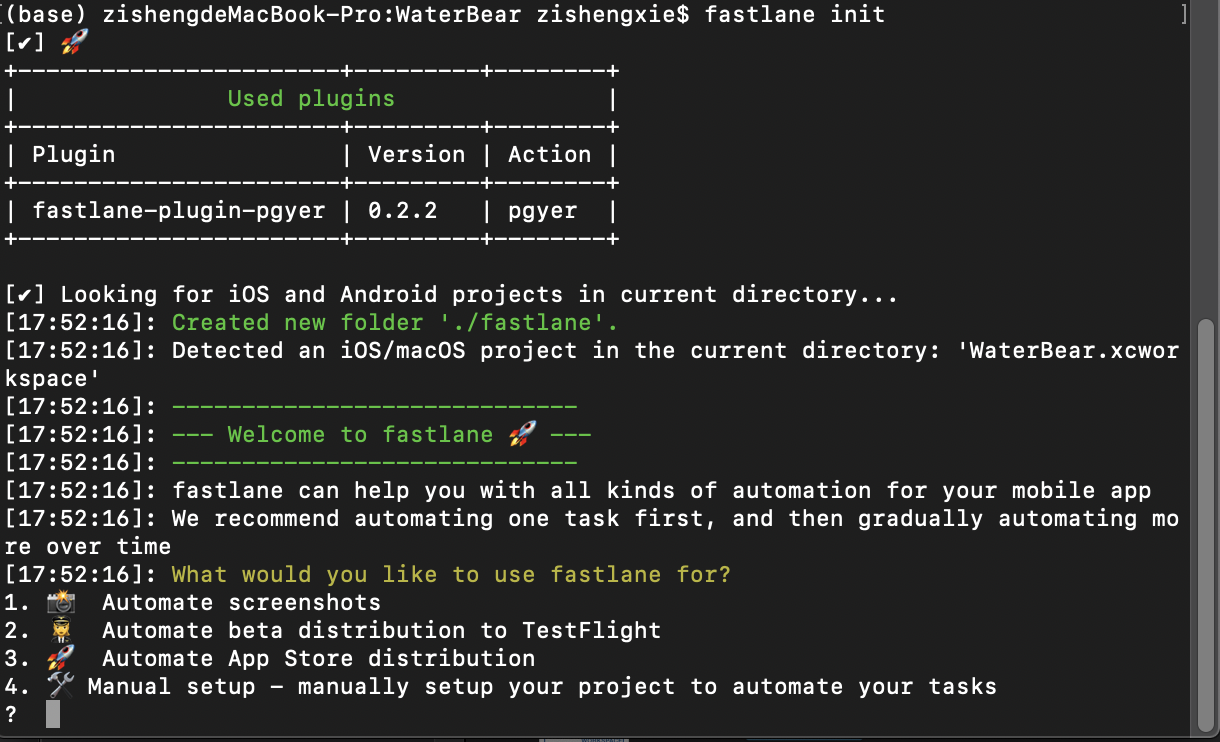Click the rocket emoji beside App Store distribution
The height and width of the screenshot is (742, 1220).
click(x=61, y=658)
